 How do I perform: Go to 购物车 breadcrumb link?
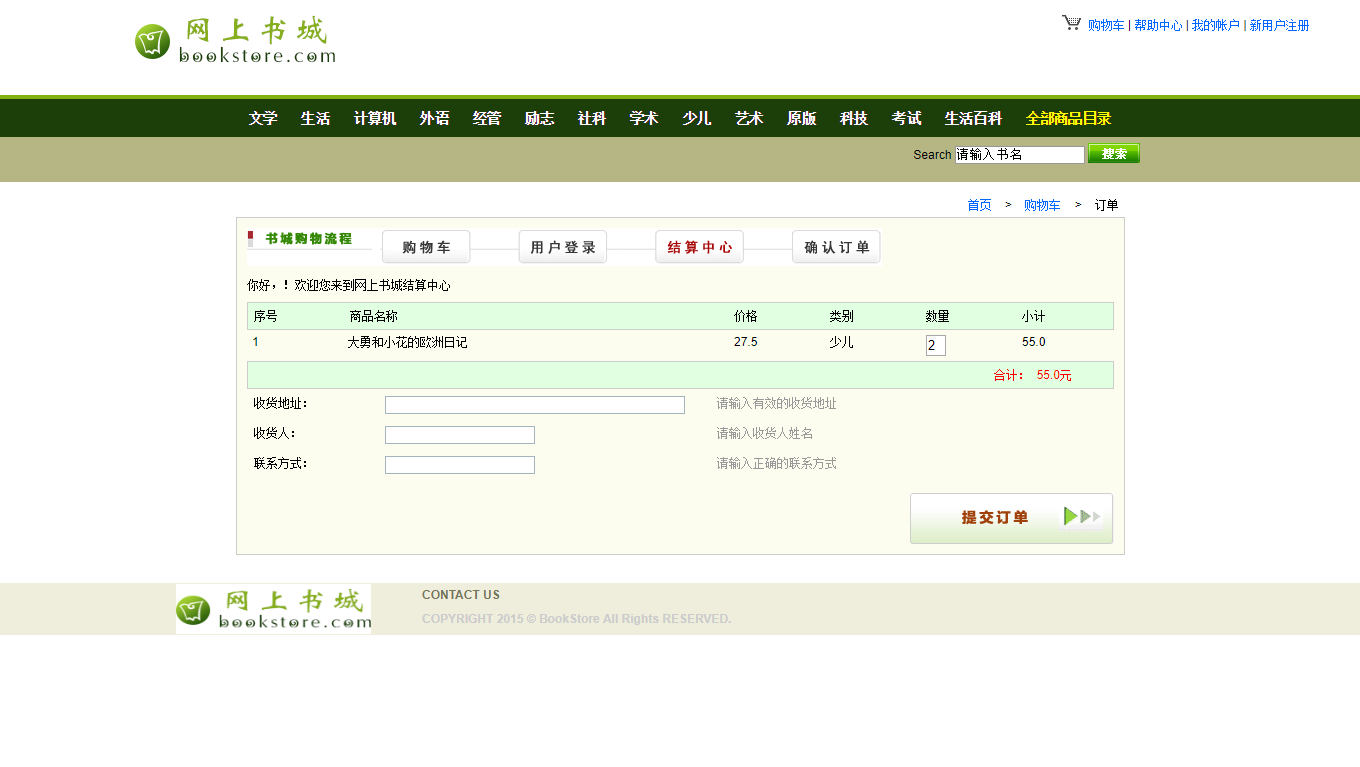tap(1042, 205)
